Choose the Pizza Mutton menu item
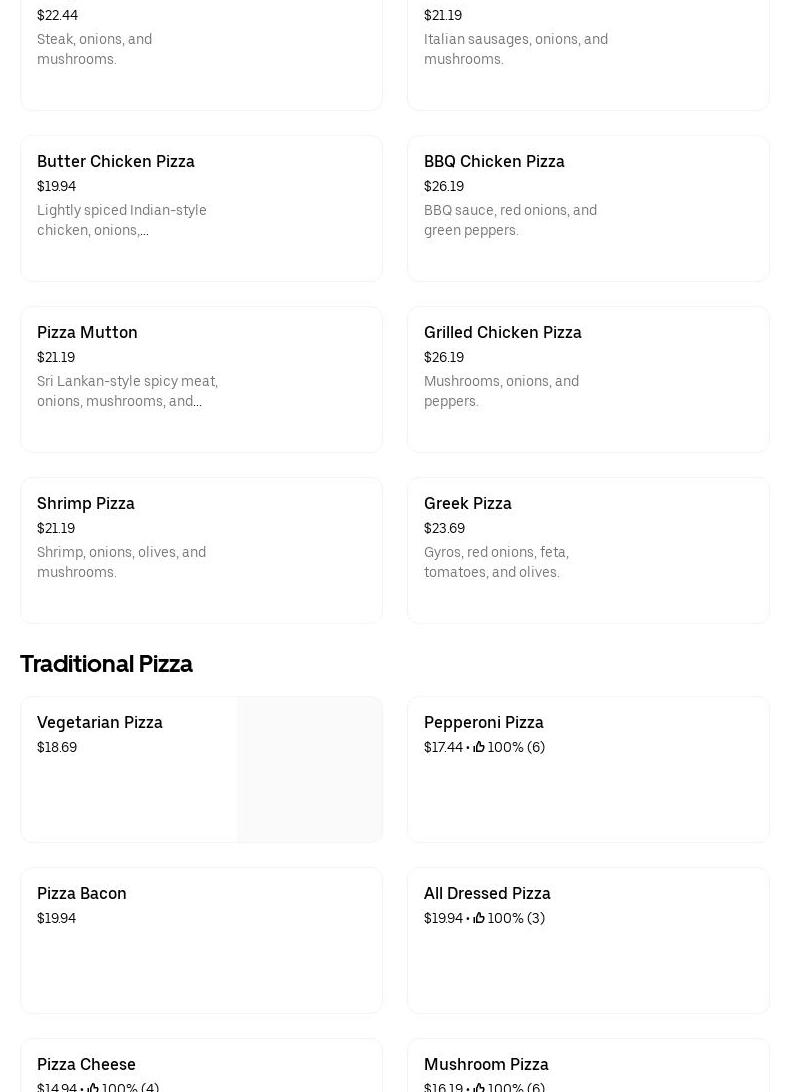Image resolution: width=804 pixels, height=1092 pixels. point(87,332)
